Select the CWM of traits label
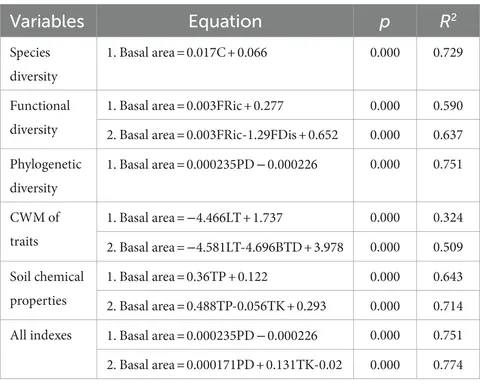Viewport: 480px width, 386px height. click(35, 229)
